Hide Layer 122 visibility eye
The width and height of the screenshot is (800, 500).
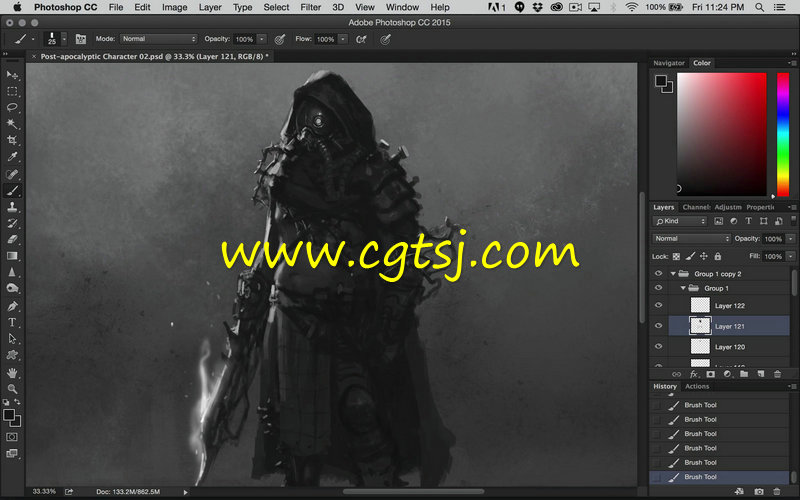pyautogui.click(x=658, y=305)
